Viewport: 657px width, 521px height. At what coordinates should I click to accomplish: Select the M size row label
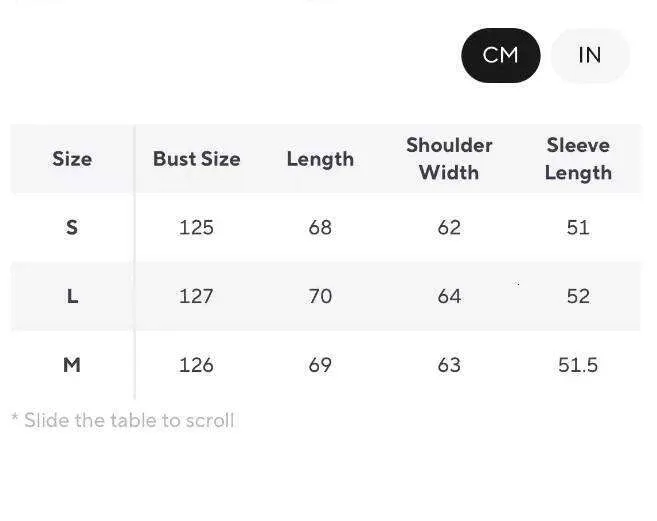point(72,365)
